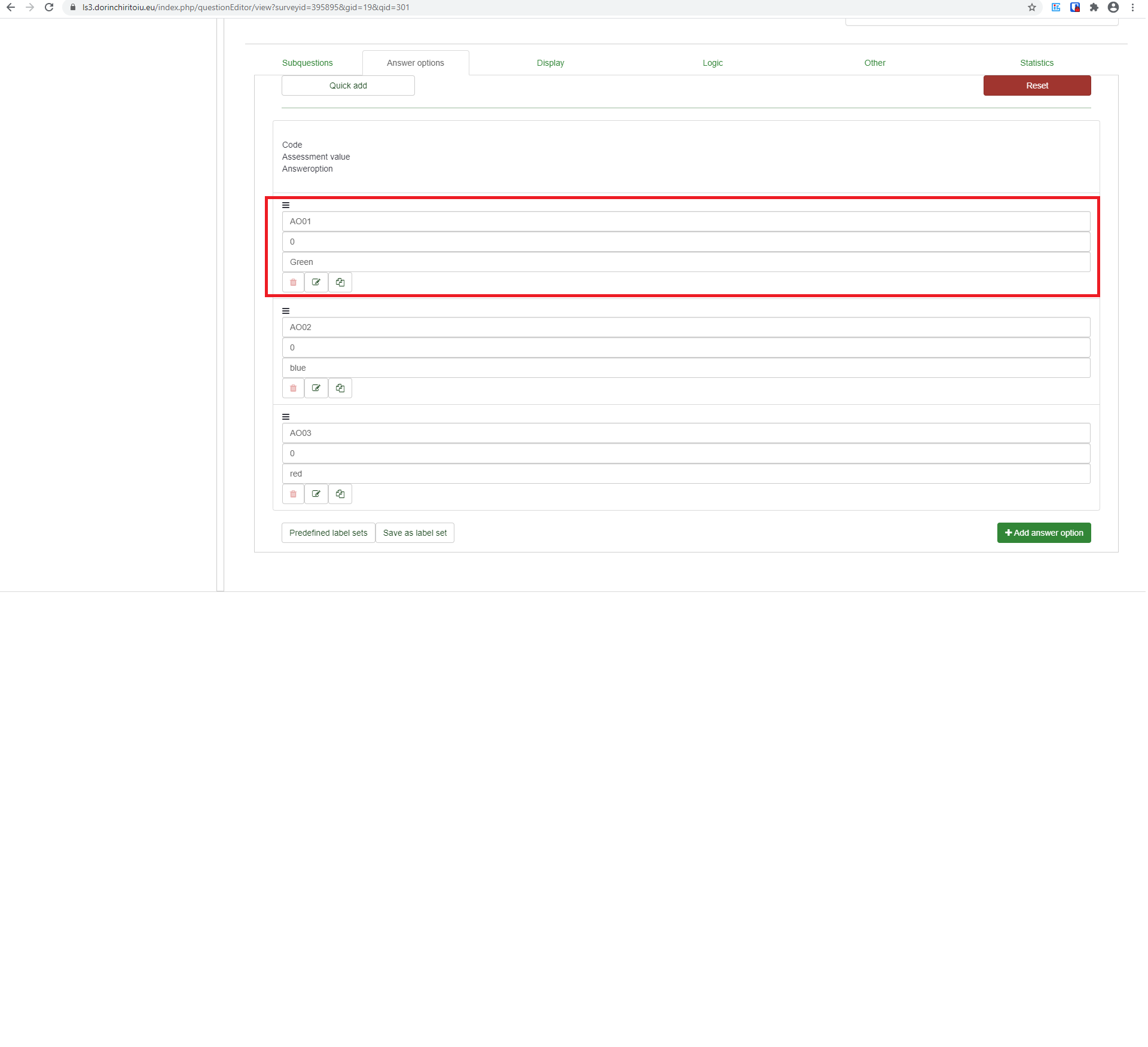The height and width of the screenshot is (1047, 1148).
Task: Delete the AO03 red answer option
Action: tap(293, 494)
